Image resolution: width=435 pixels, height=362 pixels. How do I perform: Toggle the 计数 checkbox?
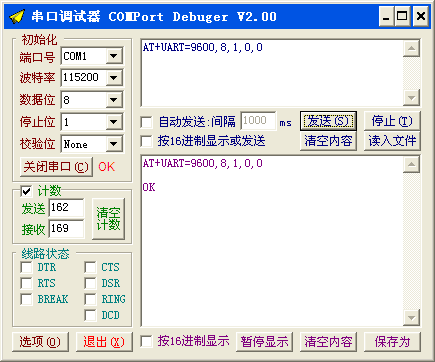pos(26,191)
